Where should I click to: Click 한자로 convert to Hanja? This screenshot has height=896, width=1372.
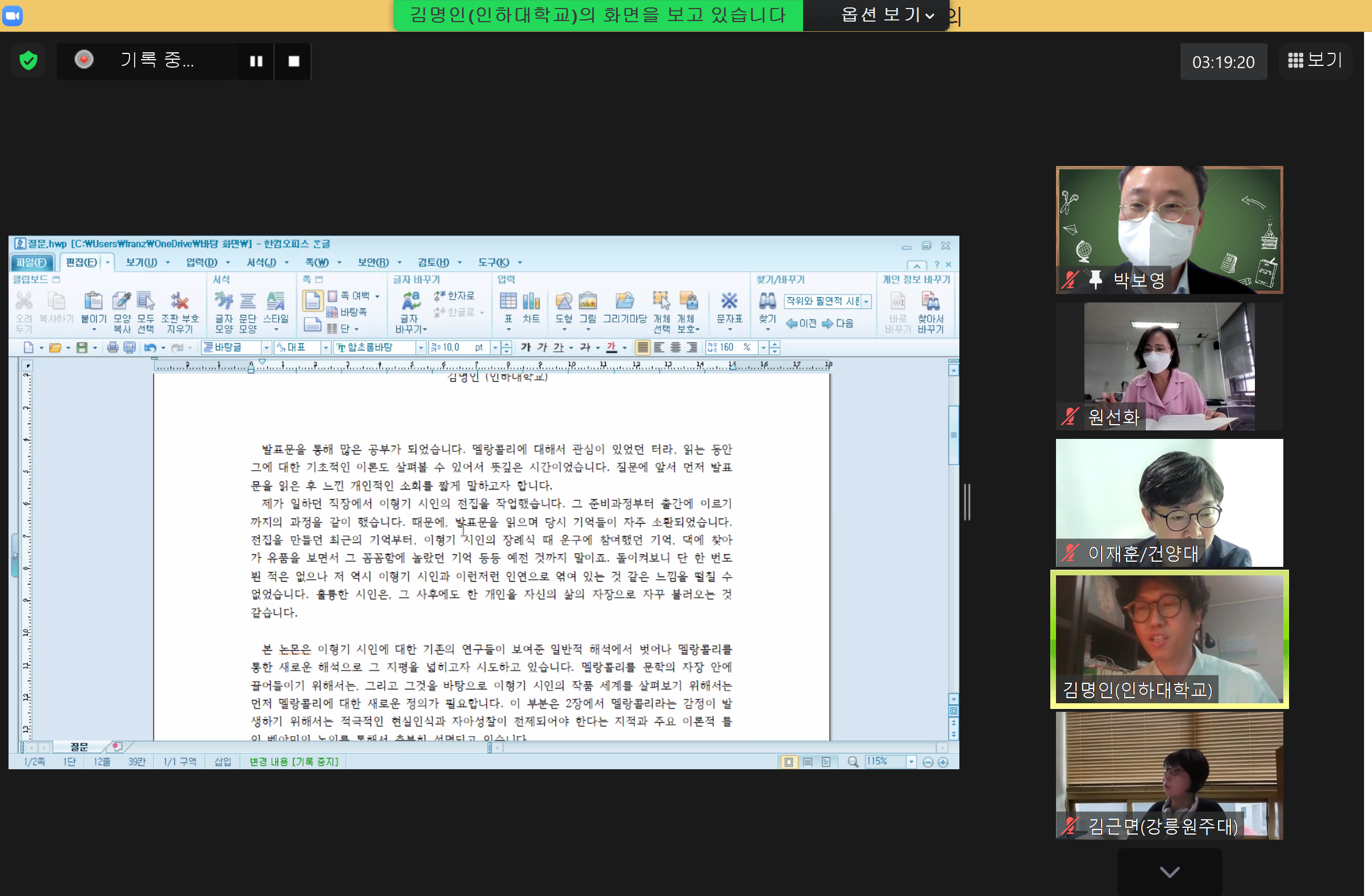click(454, 296)
